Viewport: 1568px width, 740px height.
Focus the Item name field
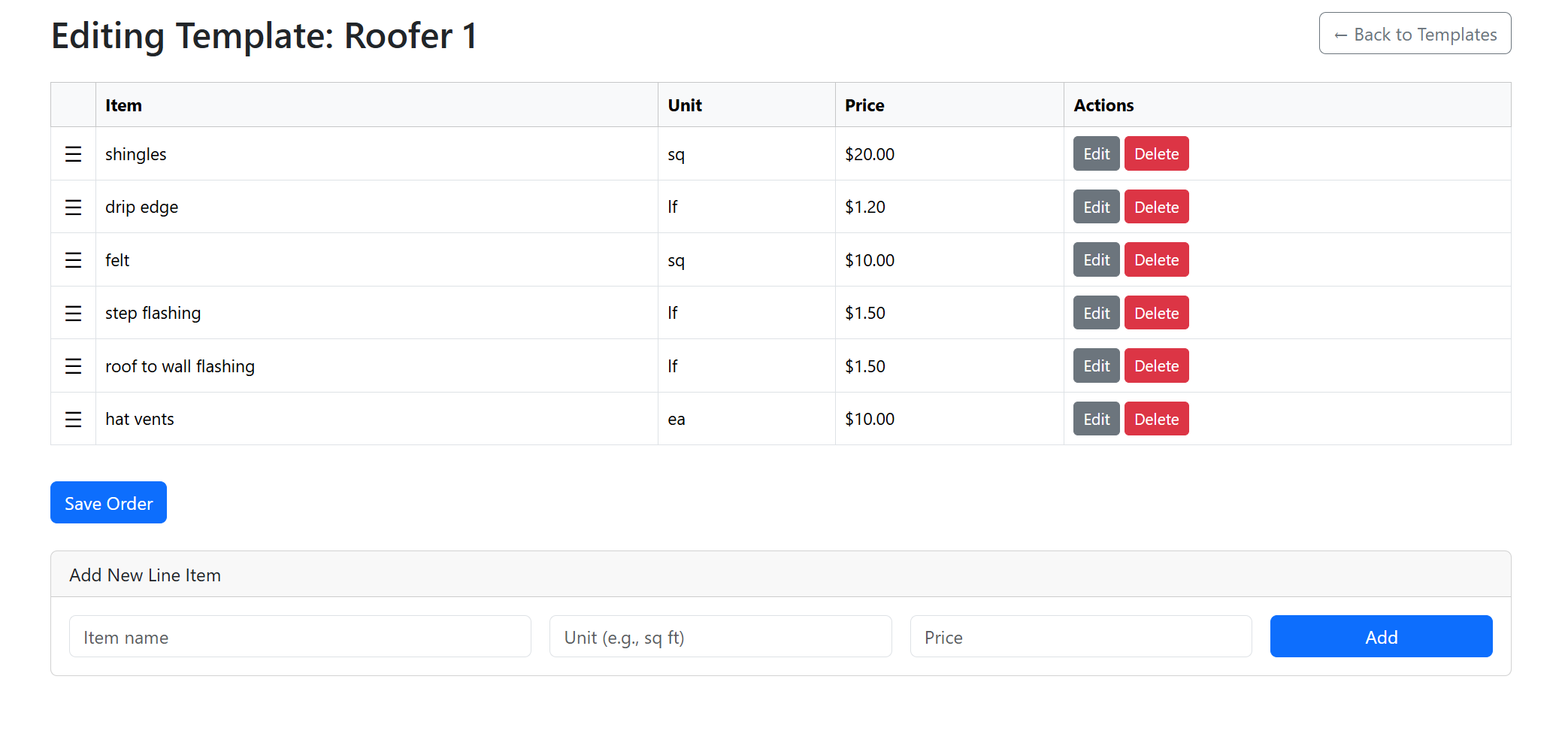click(300, 637)
